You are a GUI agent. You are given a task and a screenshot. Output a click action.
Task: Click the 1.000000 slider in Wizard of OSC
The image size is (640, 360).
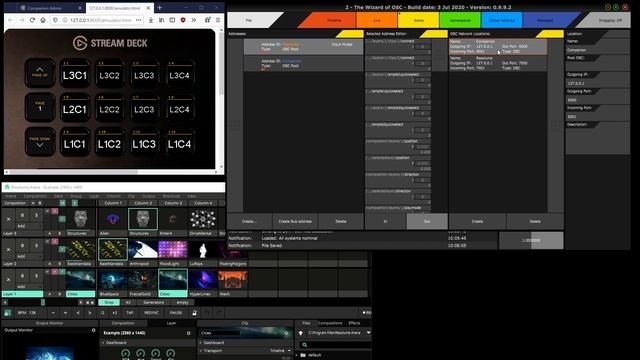click(x=531, y=240)
